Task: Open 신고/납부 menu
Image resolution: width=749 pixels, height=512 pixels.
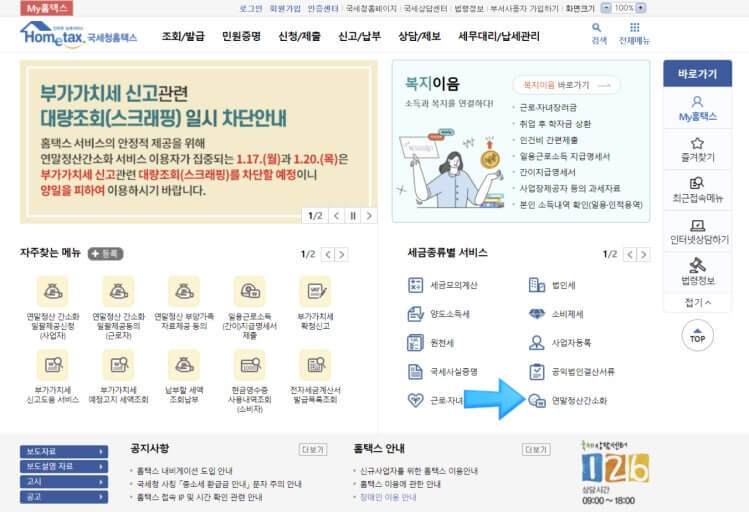Action: [360, 36]
